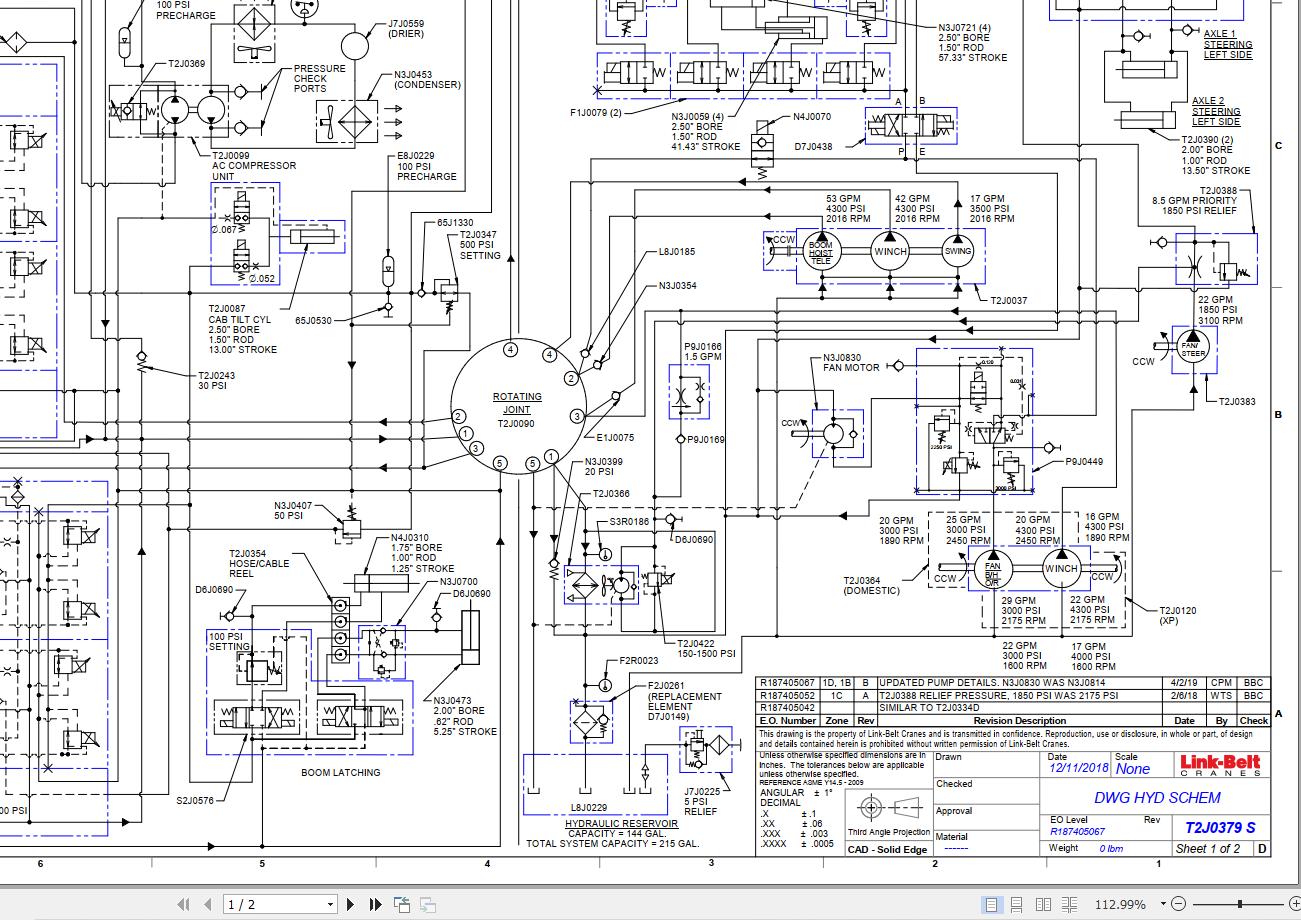Go to the first page

(184, 904)
